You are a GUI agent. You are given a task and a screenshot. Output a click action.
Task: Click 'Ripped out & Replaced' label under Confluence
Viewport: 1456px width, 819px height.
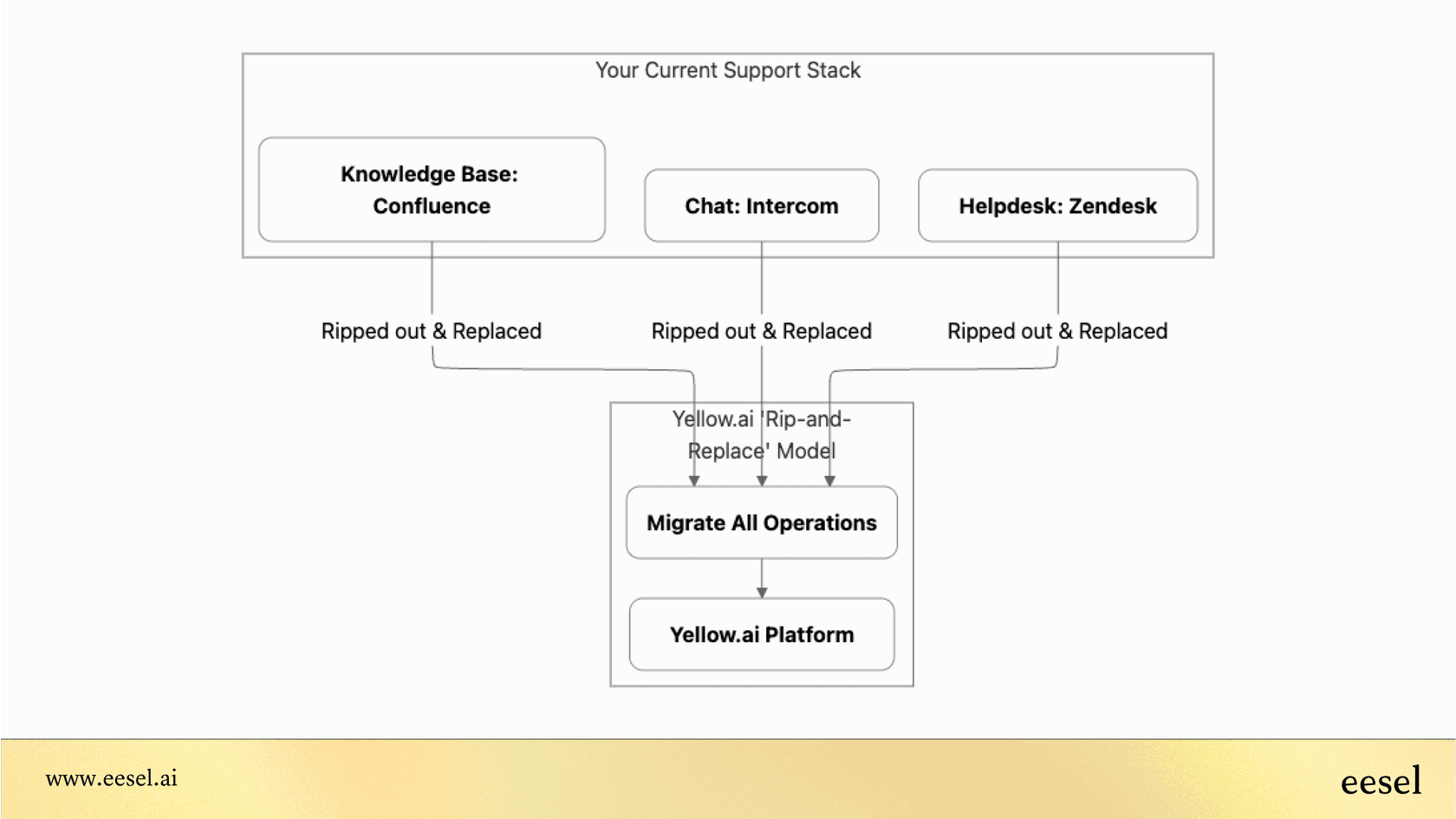[x=431, y=331]
